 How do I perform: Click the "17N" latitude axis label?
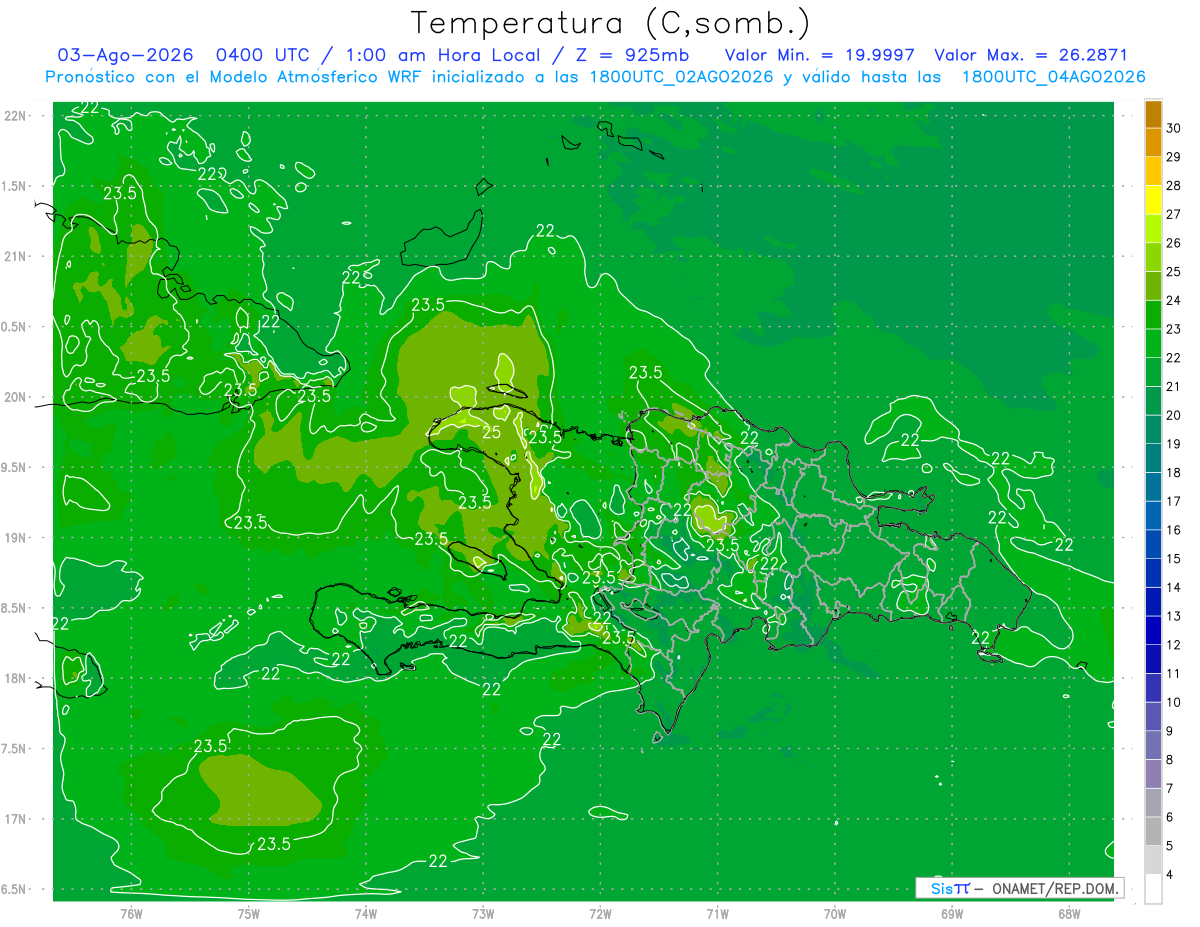[x=15, y=819]
